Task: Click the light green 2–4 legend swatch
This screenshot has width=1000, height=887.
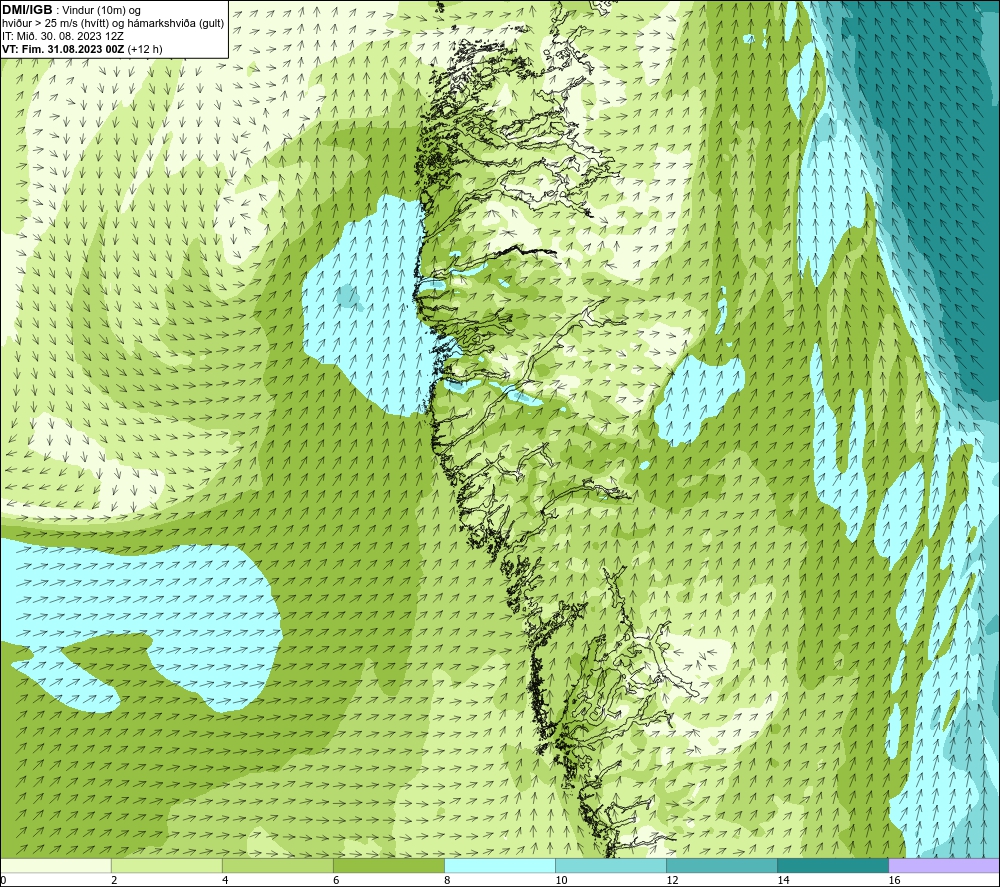Action: [167, 865]
